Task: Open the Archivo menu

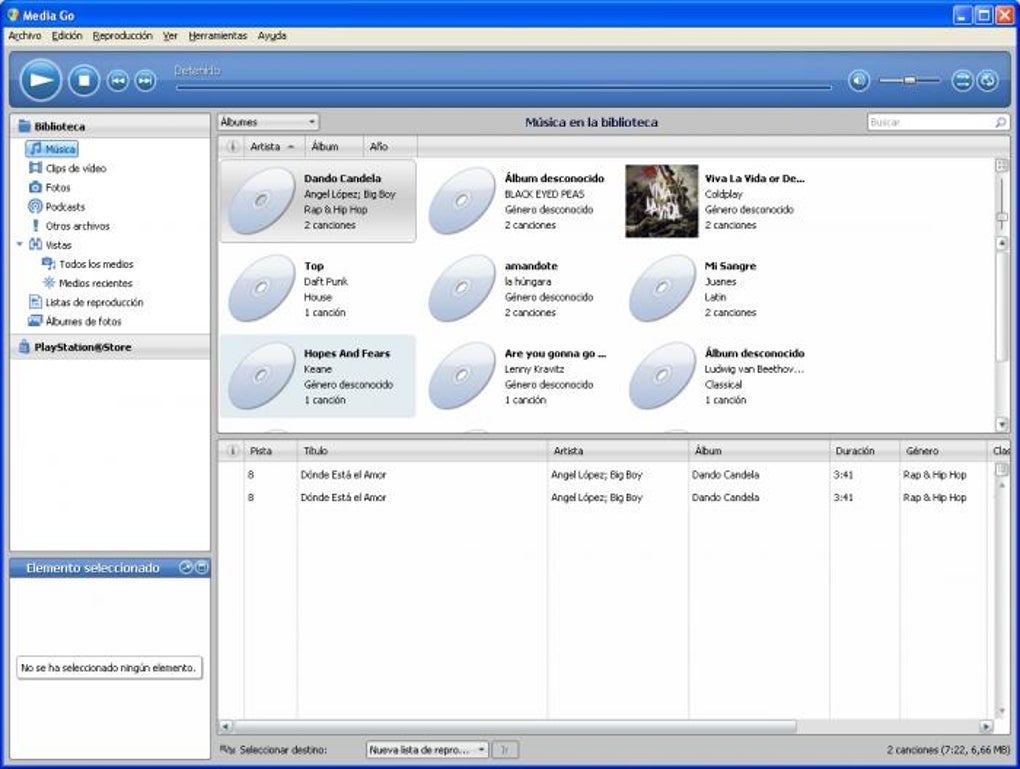Action: [25, 36]
